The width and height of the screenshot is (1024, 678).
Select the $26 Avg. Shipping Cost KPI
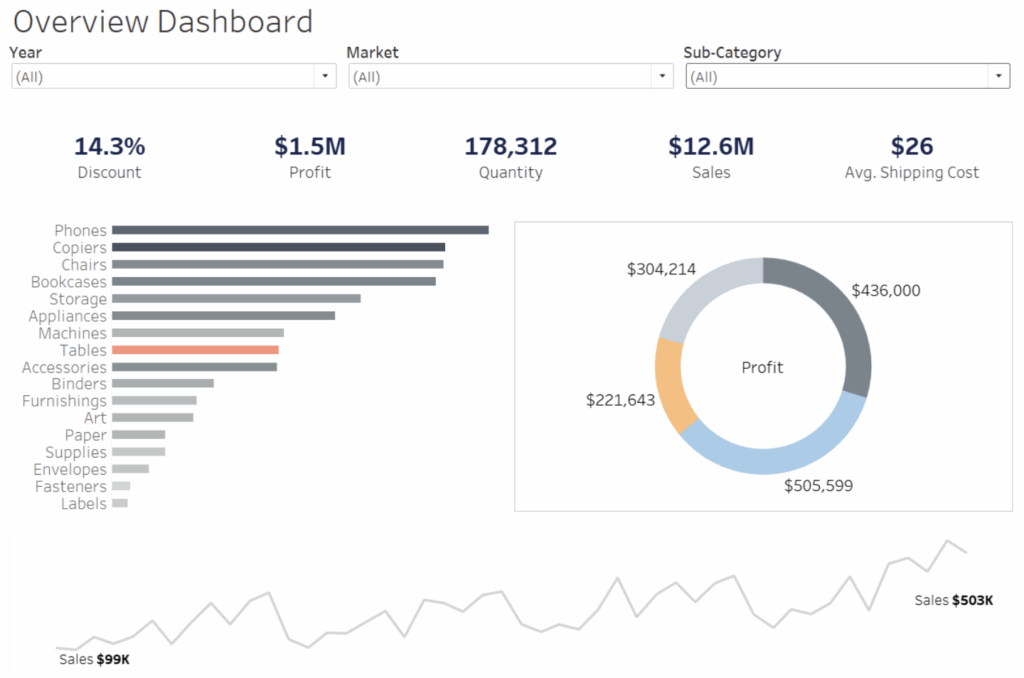pyautogui.click(x=912, y=157)
